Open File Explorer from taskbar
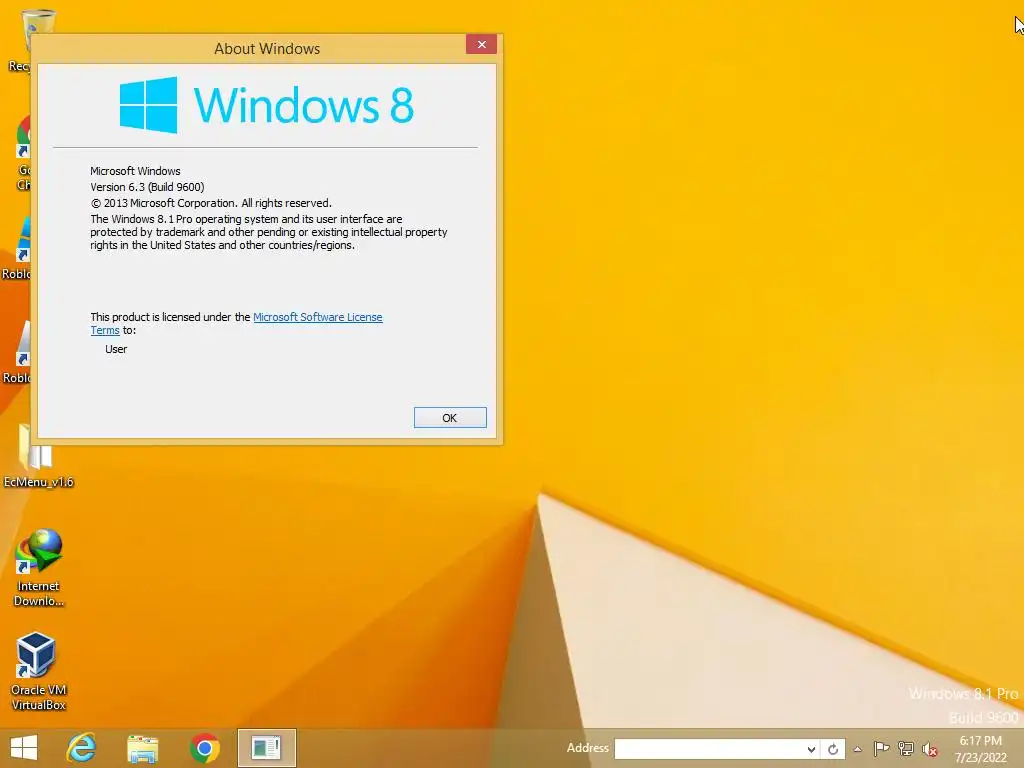 (142, 748)
